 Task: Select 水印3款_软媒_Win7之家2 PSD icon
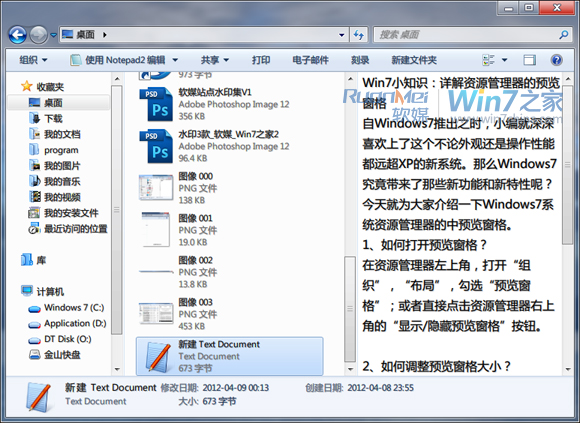(156, 146)
